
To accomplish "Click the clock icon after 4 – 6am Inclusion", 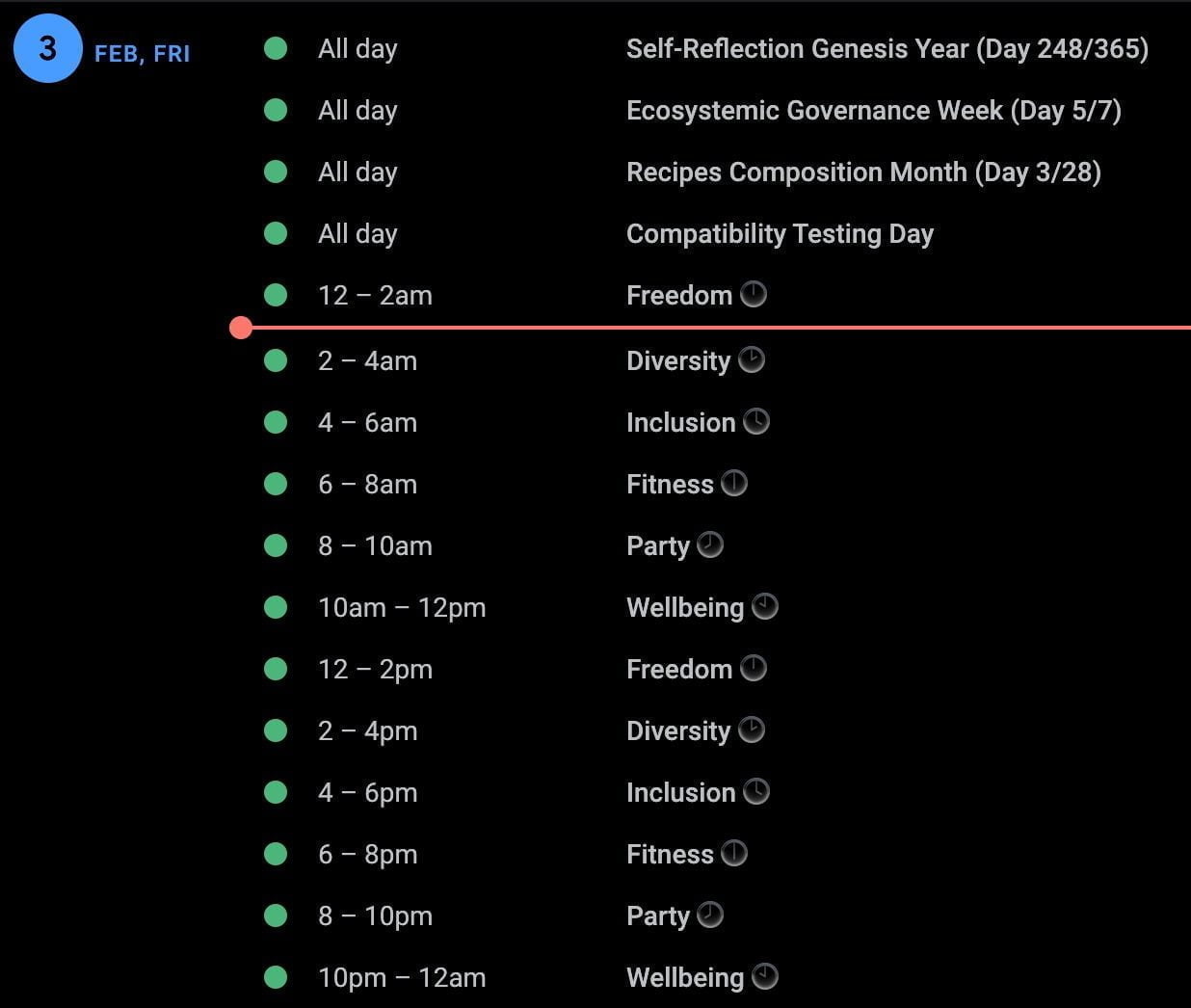I will (756, 421).
